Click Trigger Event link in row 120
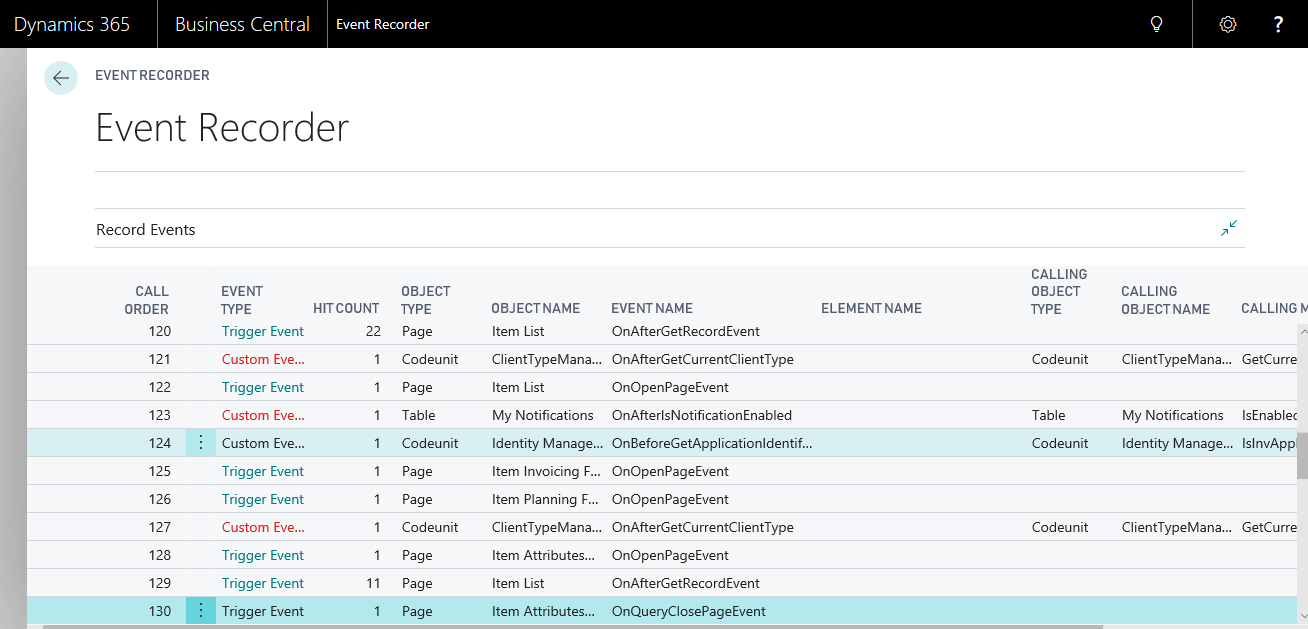Viewport: 1308px width, 629px height. (262, 331)
